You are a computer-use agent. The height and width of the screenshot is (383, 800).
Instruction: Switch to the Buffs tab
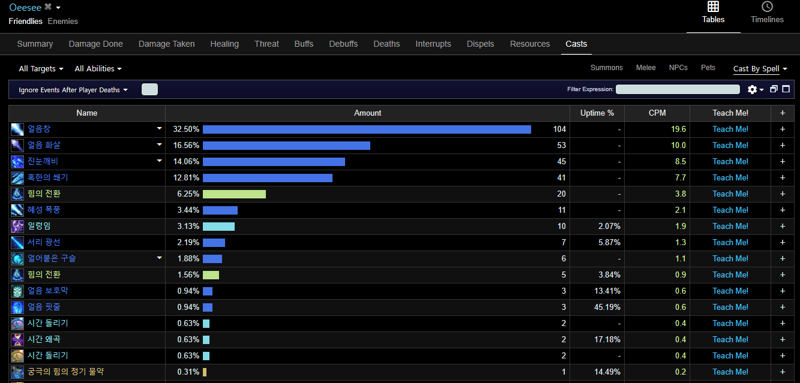[304, 44]
